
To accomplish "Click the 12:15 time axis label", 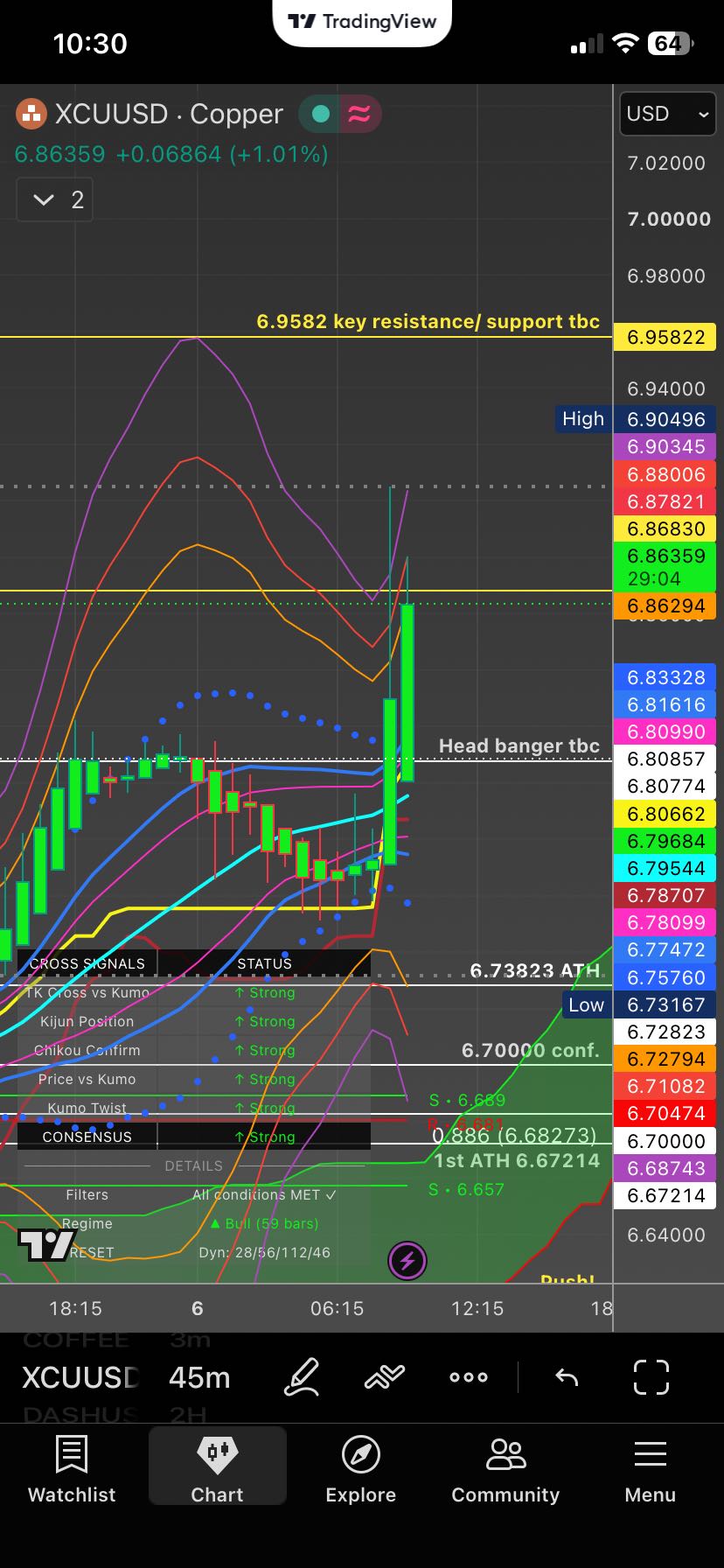I will (x=477, y=1308).
